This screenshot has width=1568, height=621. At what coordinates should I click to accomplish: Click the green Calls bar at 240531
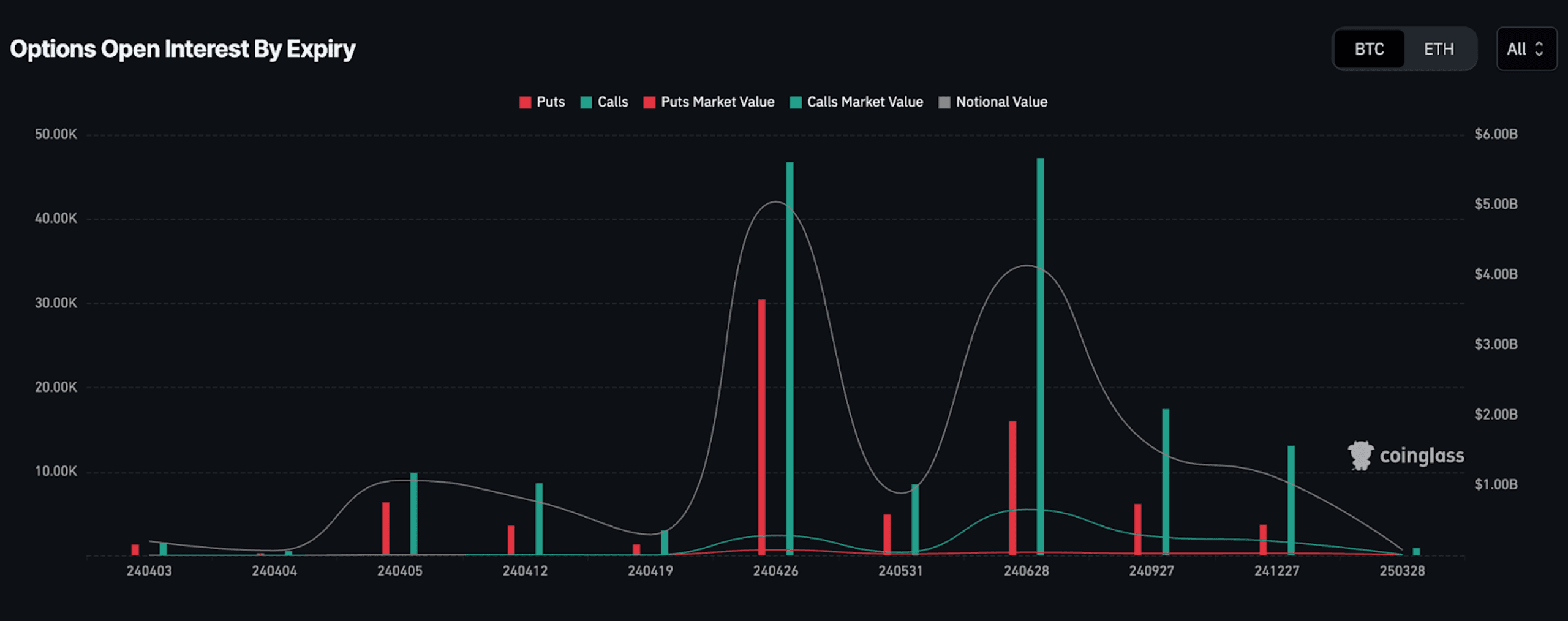click(x=915, y=520)
